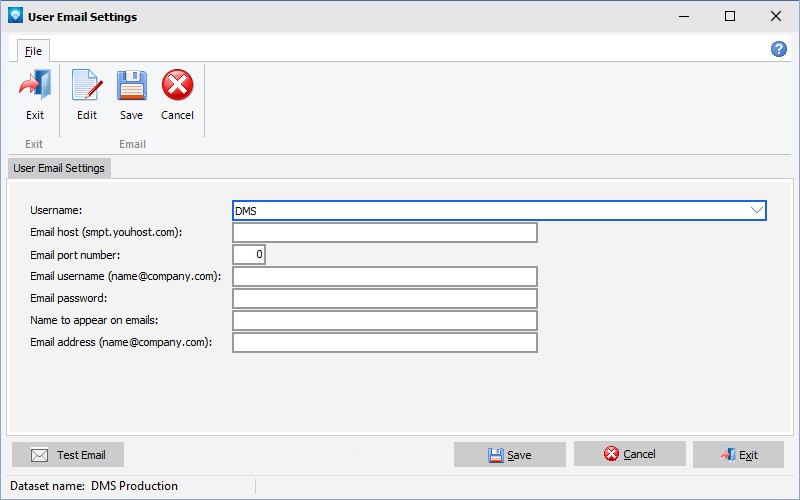
Task: Open the File ribbon tab
Action: (33, 50)
